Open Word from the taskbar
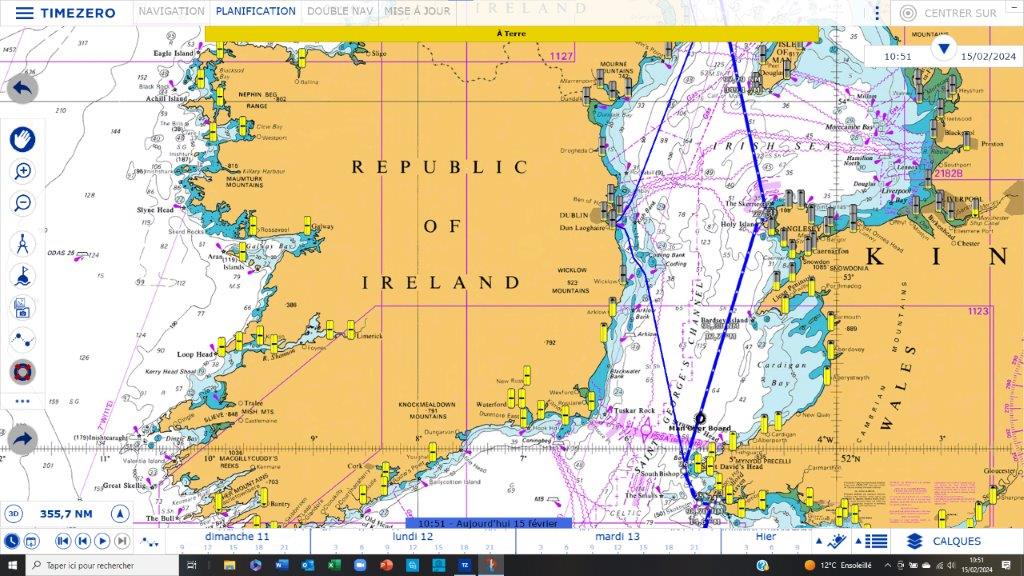This screenshot has height=576, width=1024. 281,565
